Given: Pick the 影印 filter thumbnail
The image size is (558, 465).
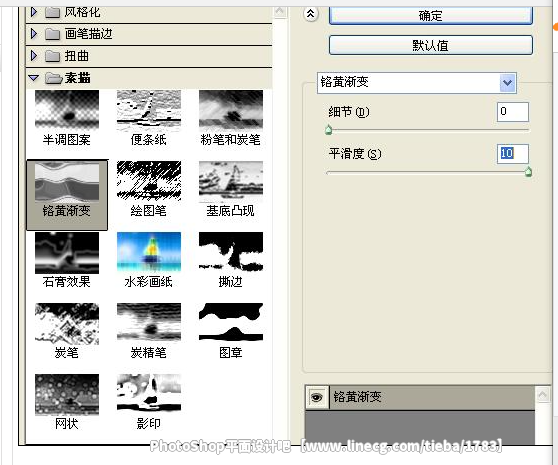Looking at the screenshot, I should (x=149, y=393).
